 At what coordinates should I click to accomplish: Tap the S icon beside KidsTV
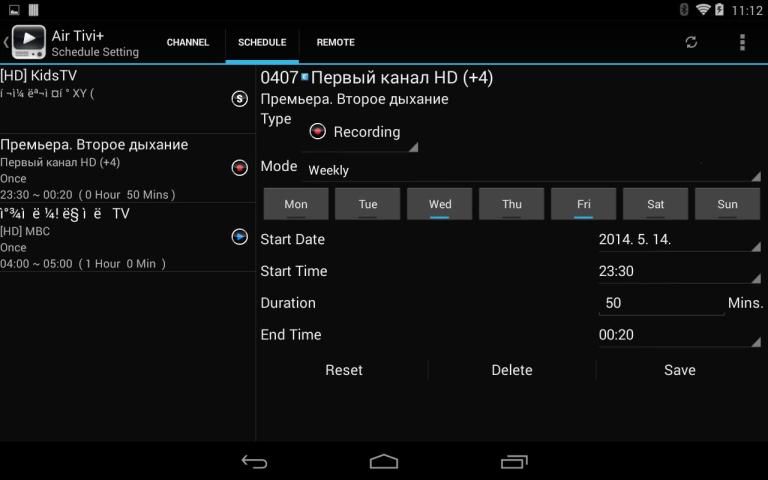click(239, 98)
